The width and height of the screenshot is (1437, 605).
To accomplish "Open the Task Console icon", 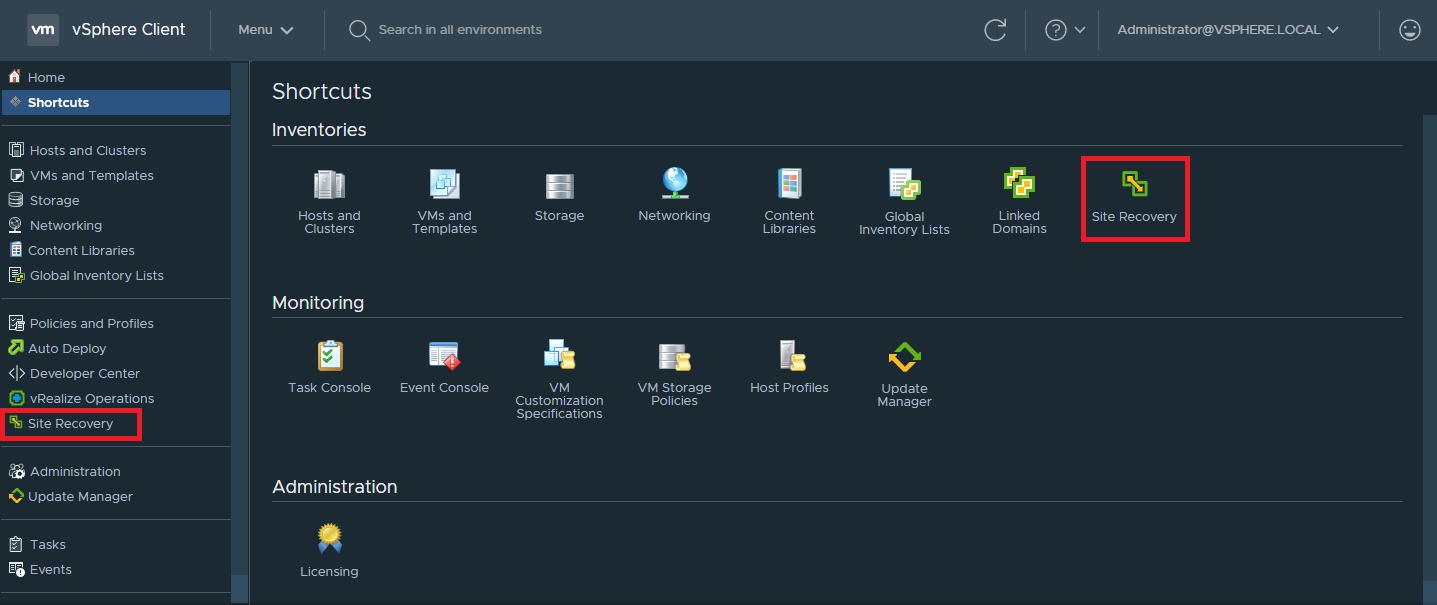I will (329, 356).
